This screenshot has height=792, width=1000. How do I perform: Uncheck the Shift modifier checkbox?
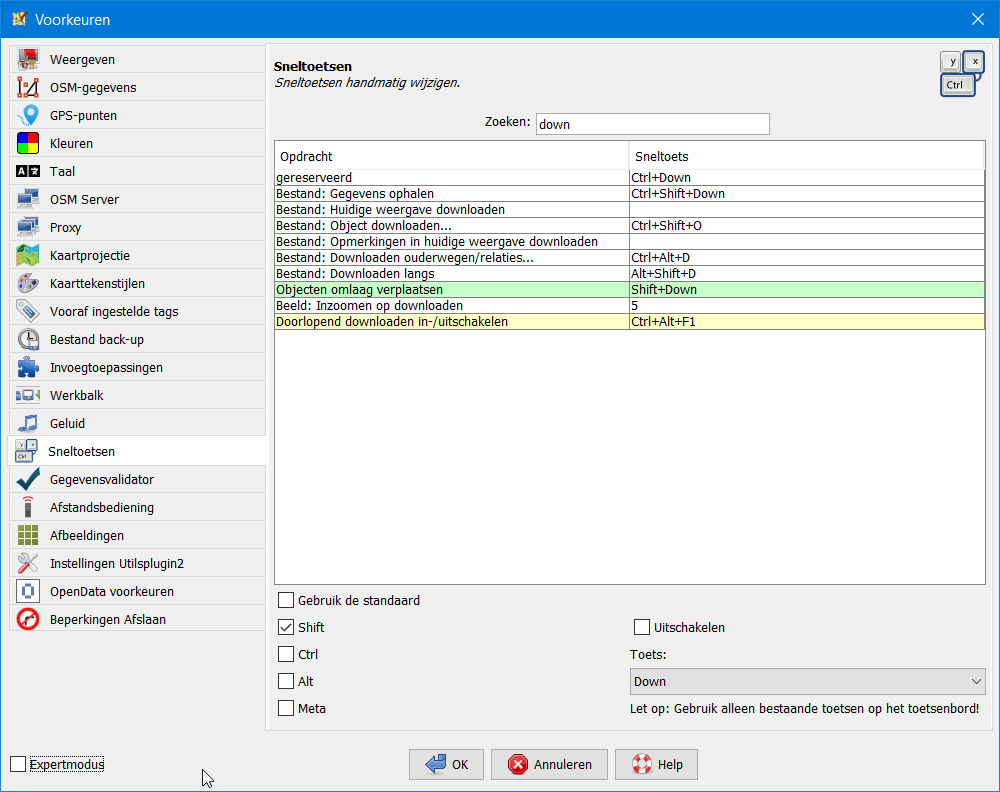287,628
